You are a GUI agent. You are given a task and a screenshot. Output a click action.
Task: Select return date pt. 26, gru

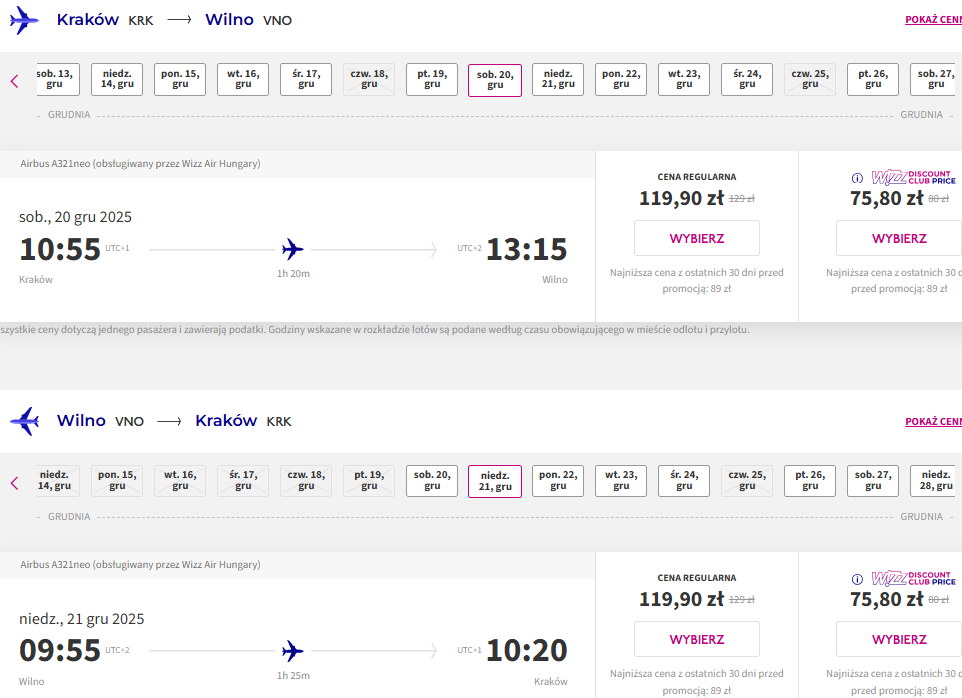point(810,481)
